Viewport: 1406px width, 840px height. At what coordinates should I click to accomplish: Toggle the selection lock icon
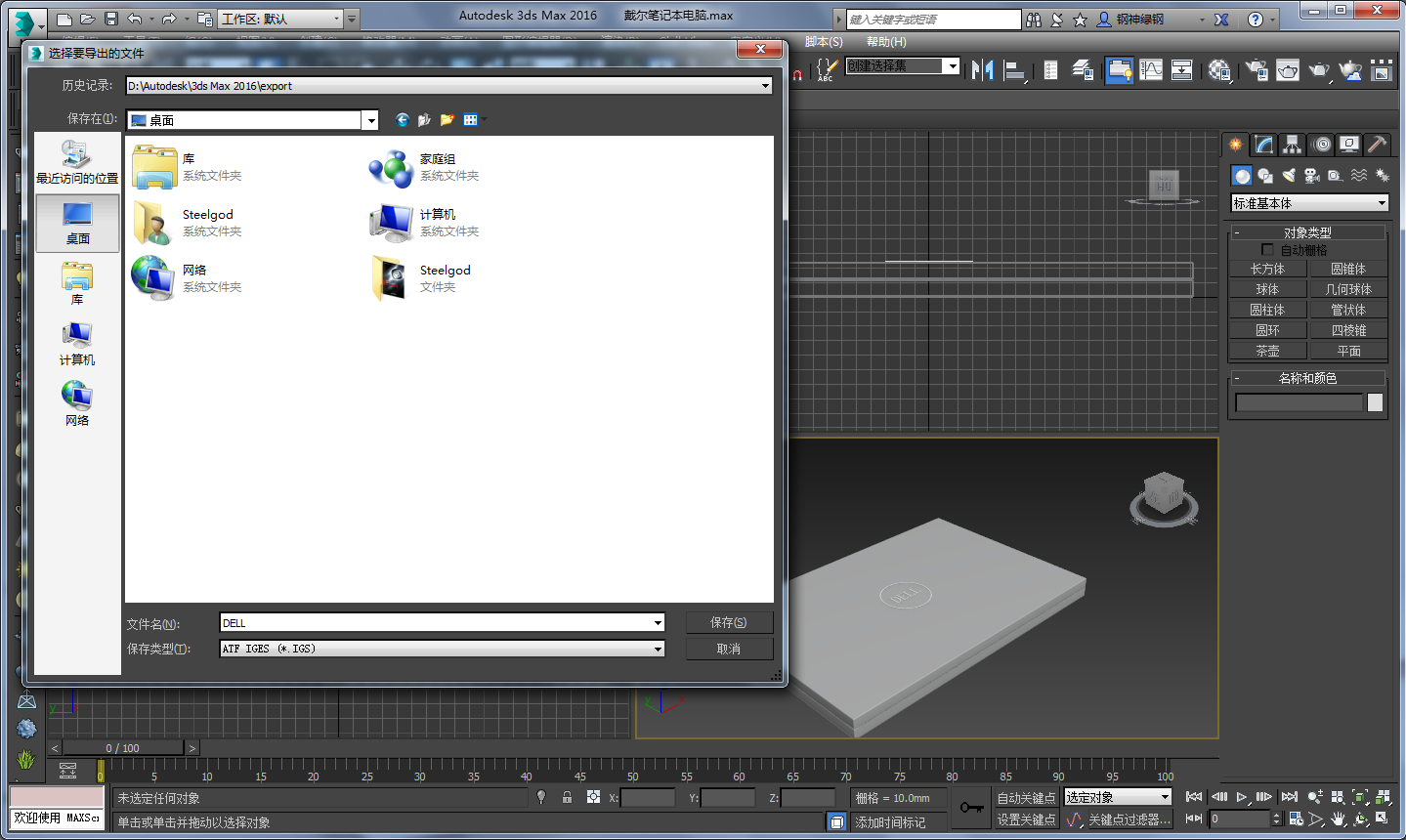pos(567,797)
